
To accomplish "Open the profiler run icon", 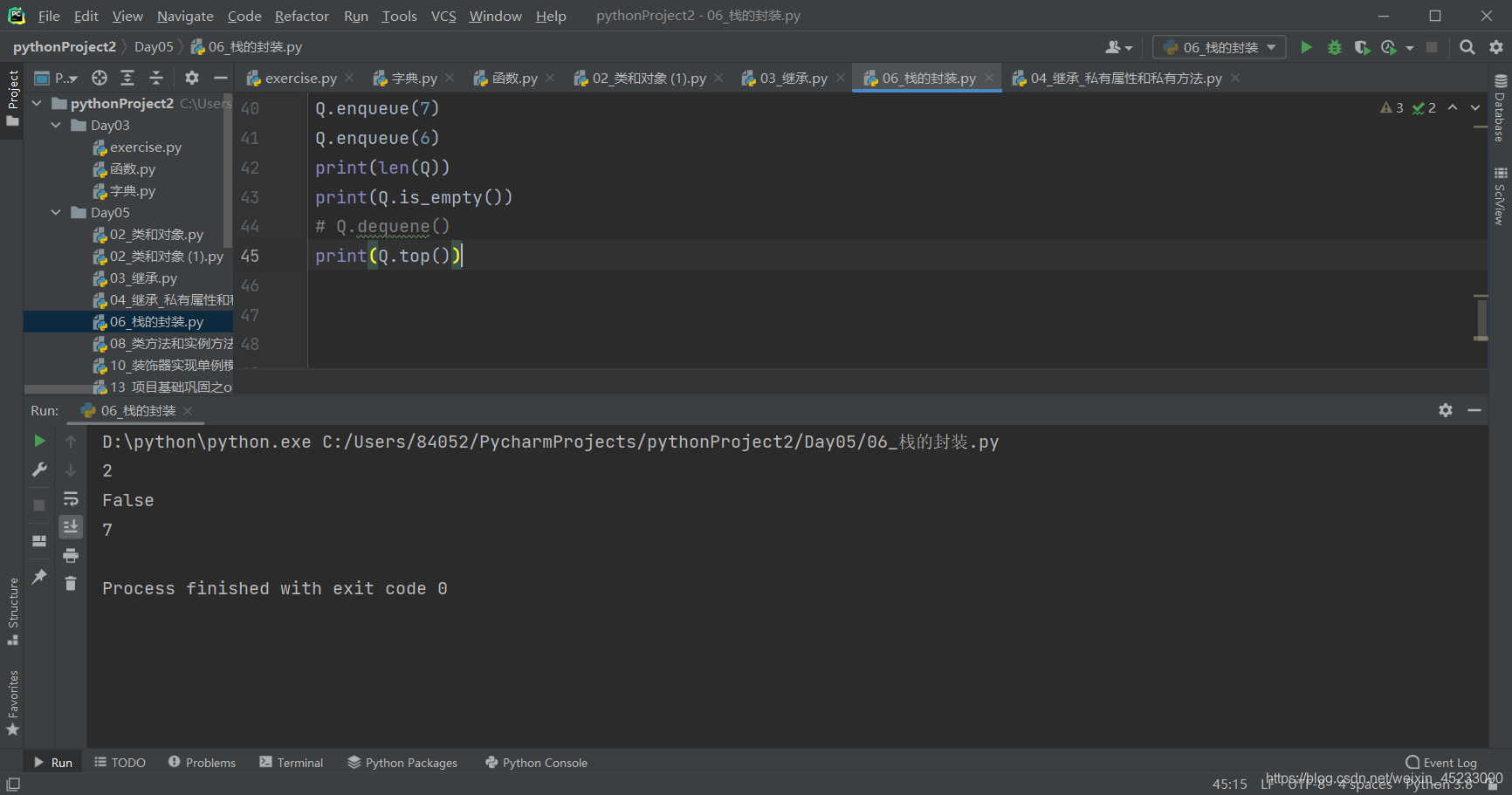I will tap(1389, 47).
